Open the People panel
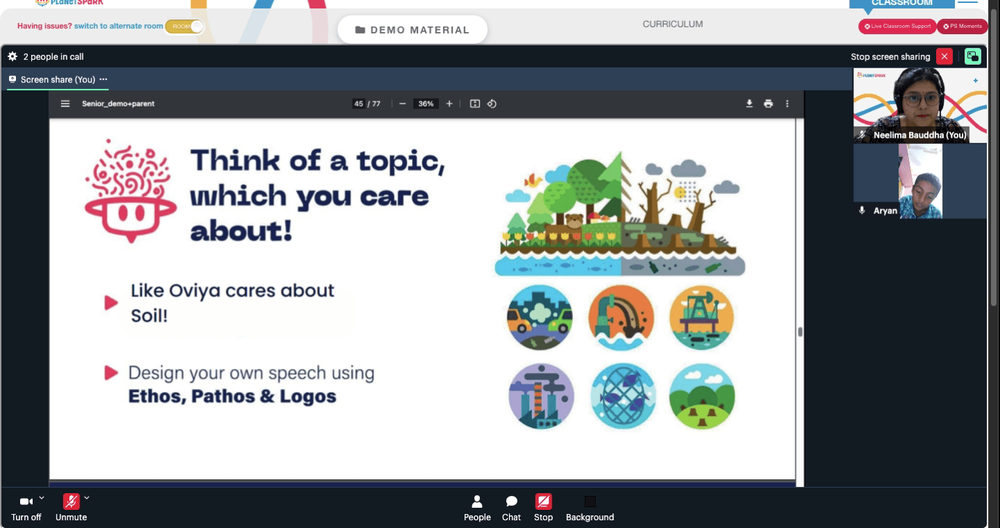 [477, 508]
